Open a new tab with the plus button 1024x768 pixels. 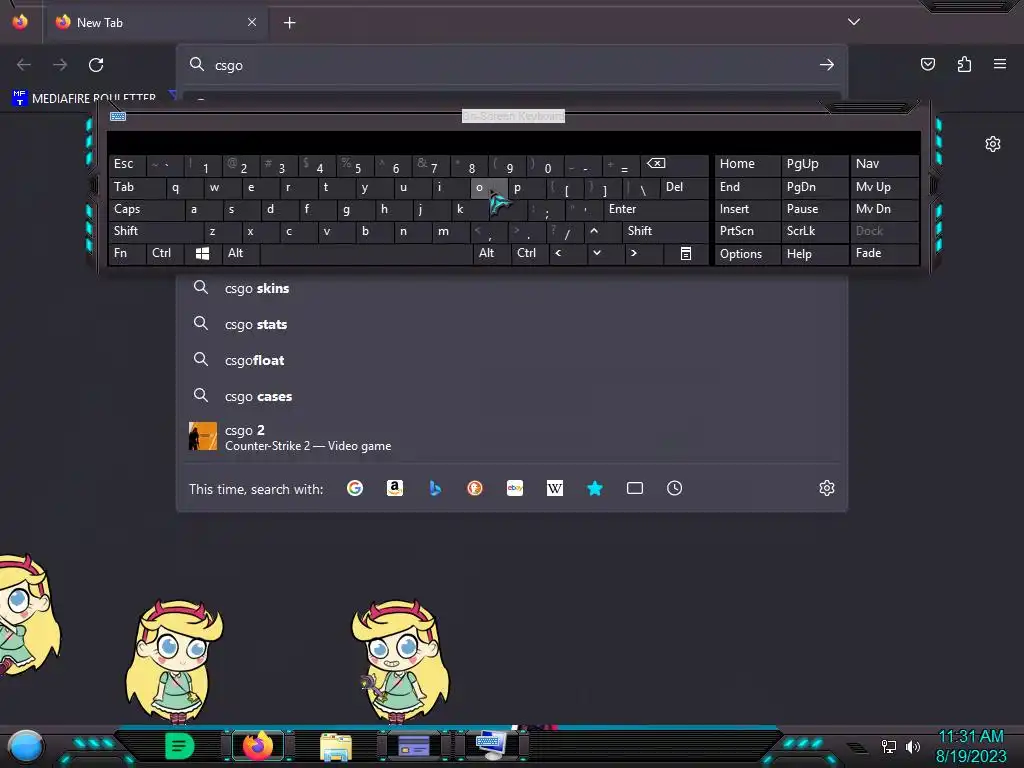[x=289, y=23]
